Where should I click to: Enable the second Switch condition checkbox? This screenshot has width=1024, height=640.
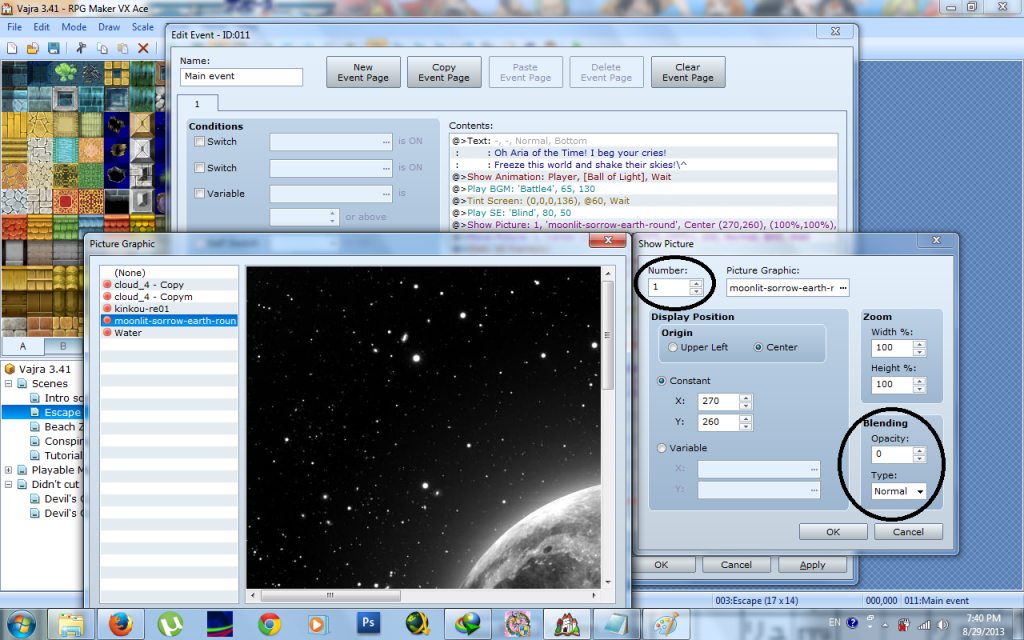pos(200,167)
